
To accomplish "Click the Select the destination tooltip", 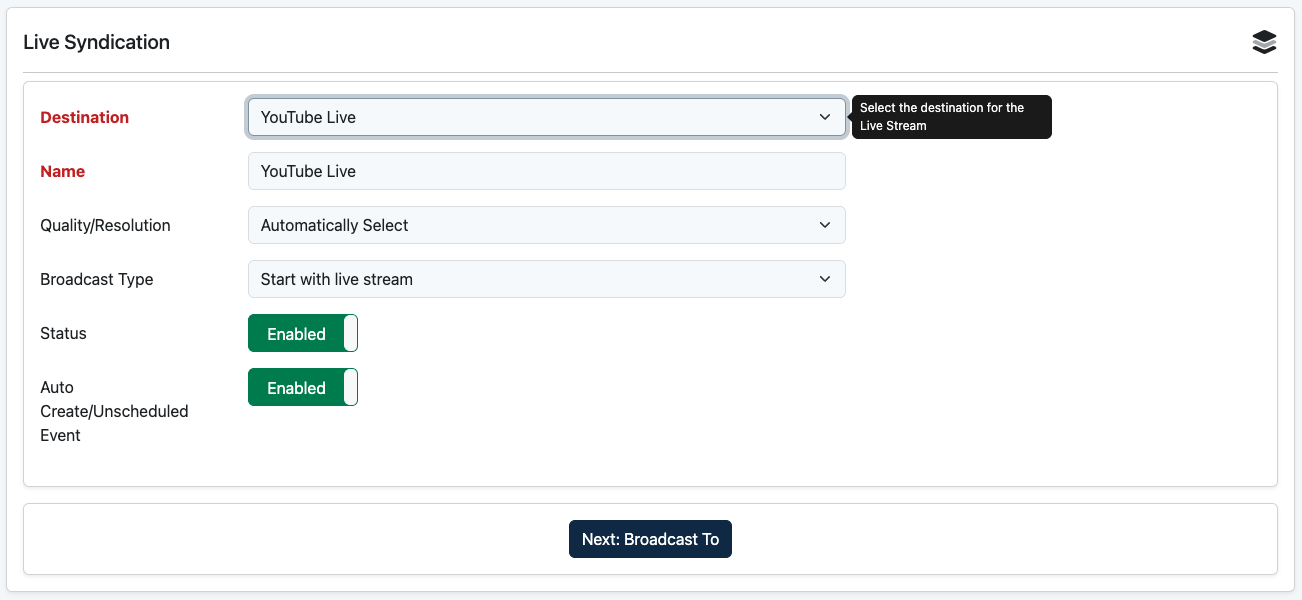I will point(952,117).
